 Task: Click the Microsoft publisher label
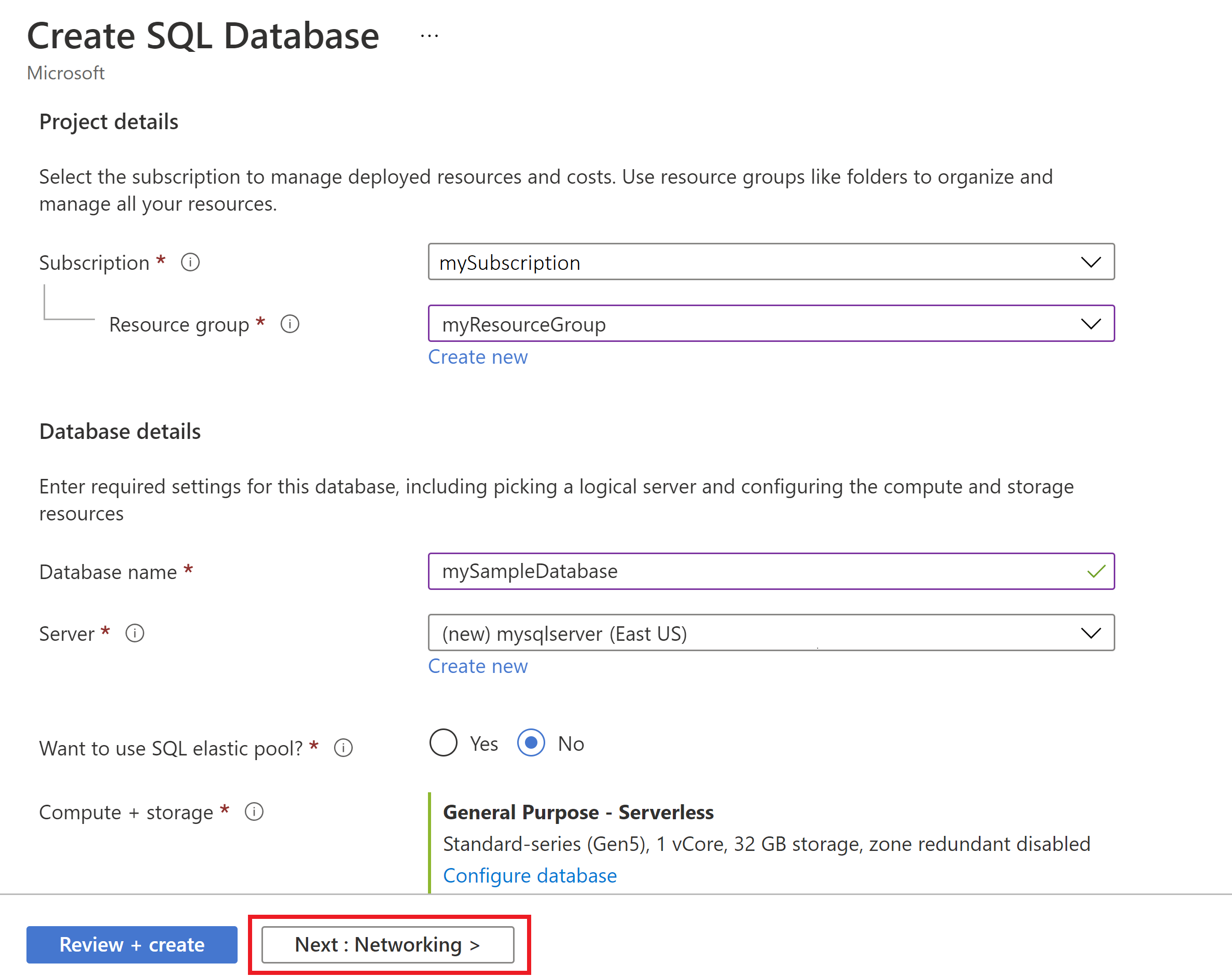[x=66, y=73]
